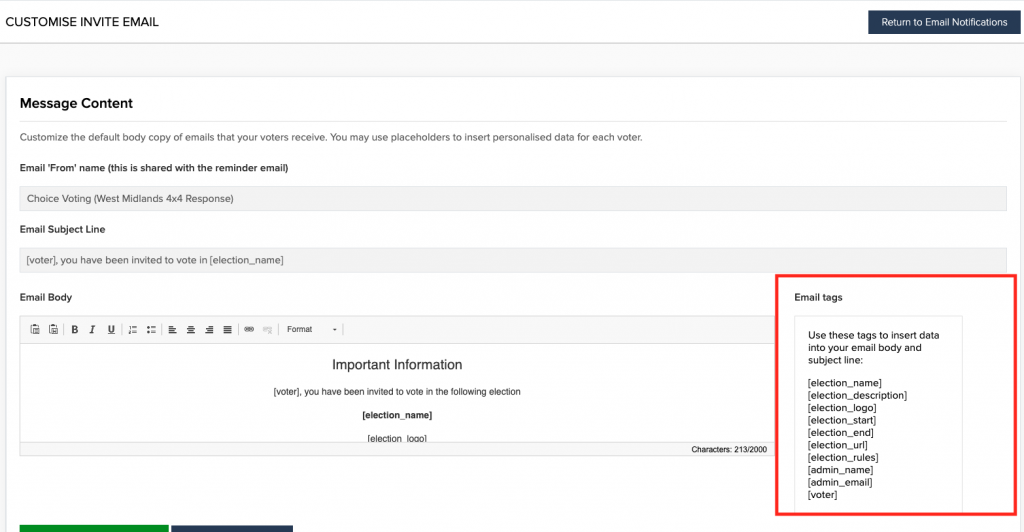Click the unlink icon in toolbar

point(267,330)
